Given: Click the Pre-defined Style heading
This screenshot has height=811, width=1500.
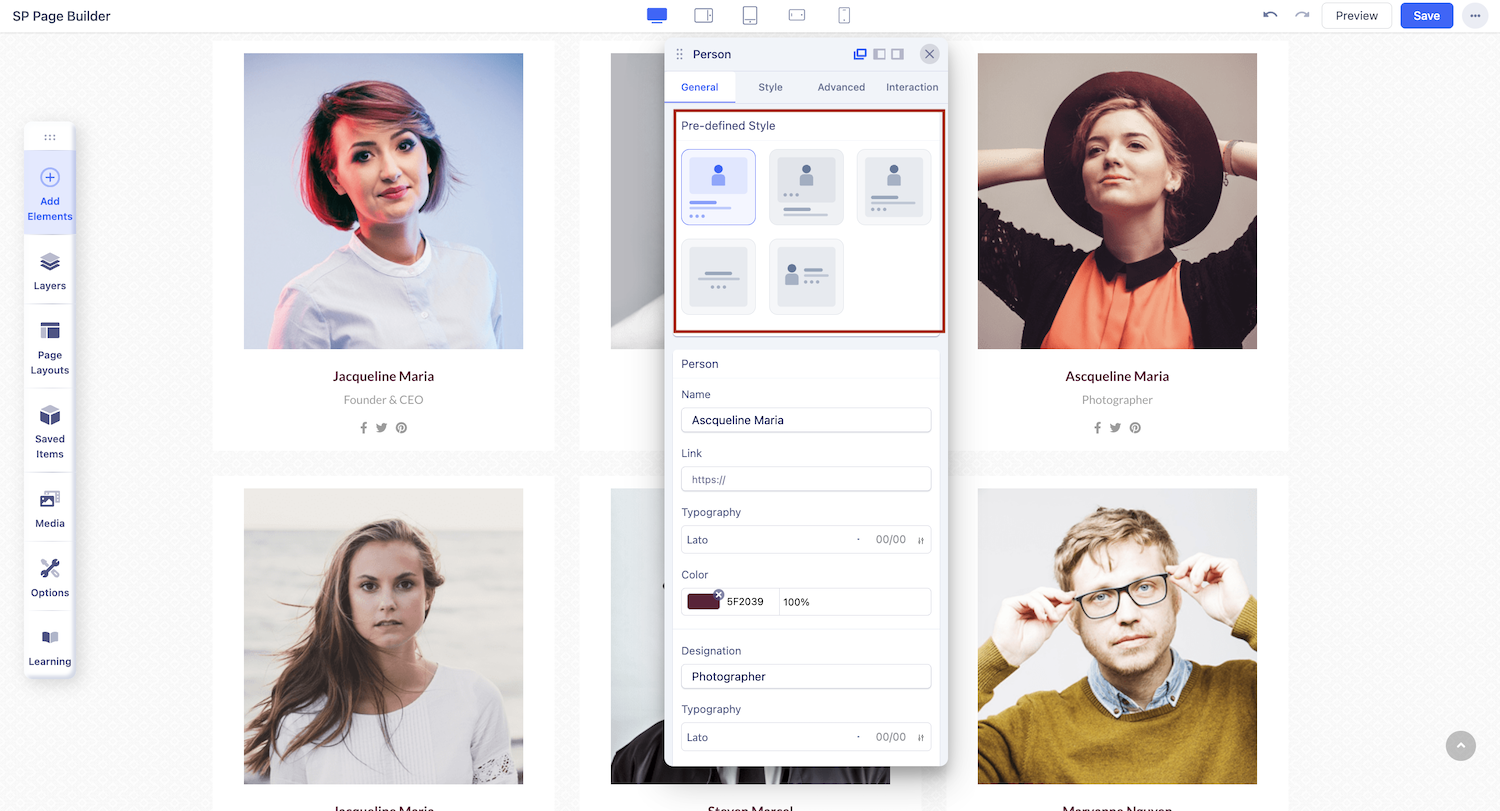Looking at the screenshot, I should (x=728, y=126).
